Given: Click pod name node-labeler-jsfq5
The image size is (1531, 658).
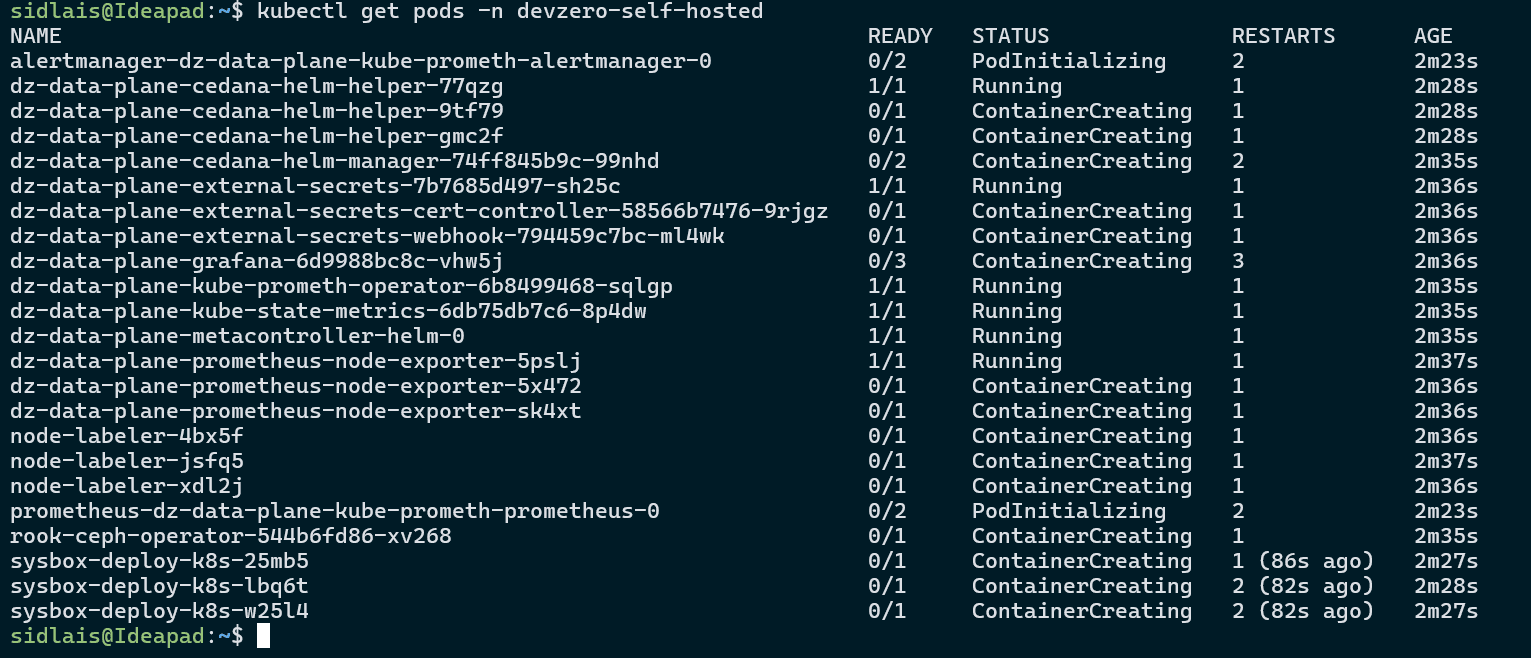Looking at the screenshot, I should [127, 461].
